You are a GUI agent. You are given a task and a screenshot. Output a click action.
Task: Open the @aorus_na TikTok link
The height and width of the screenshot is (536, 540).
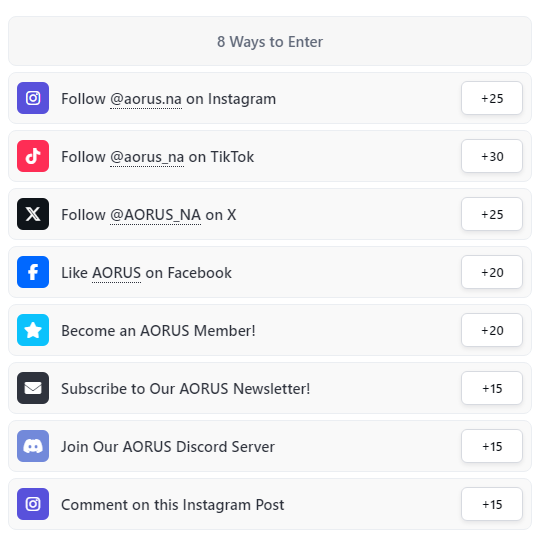point(147,157)
